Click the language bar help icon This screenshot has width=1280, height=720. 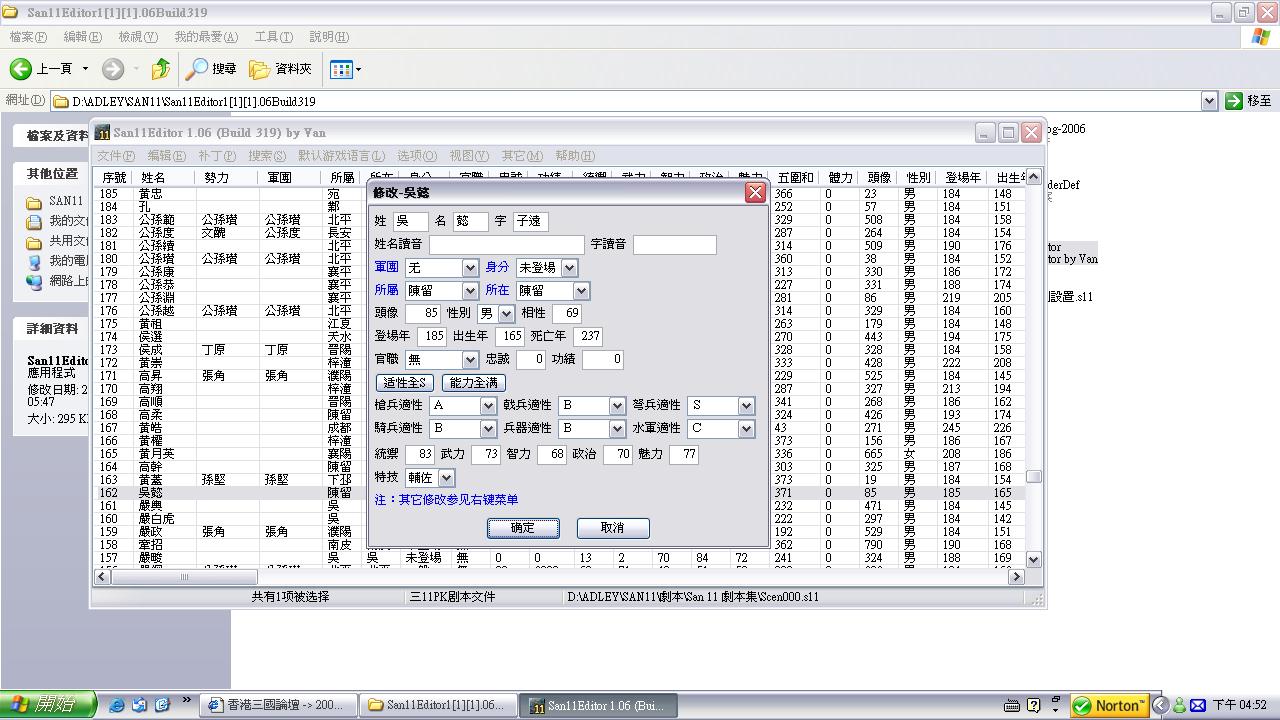1033,705
